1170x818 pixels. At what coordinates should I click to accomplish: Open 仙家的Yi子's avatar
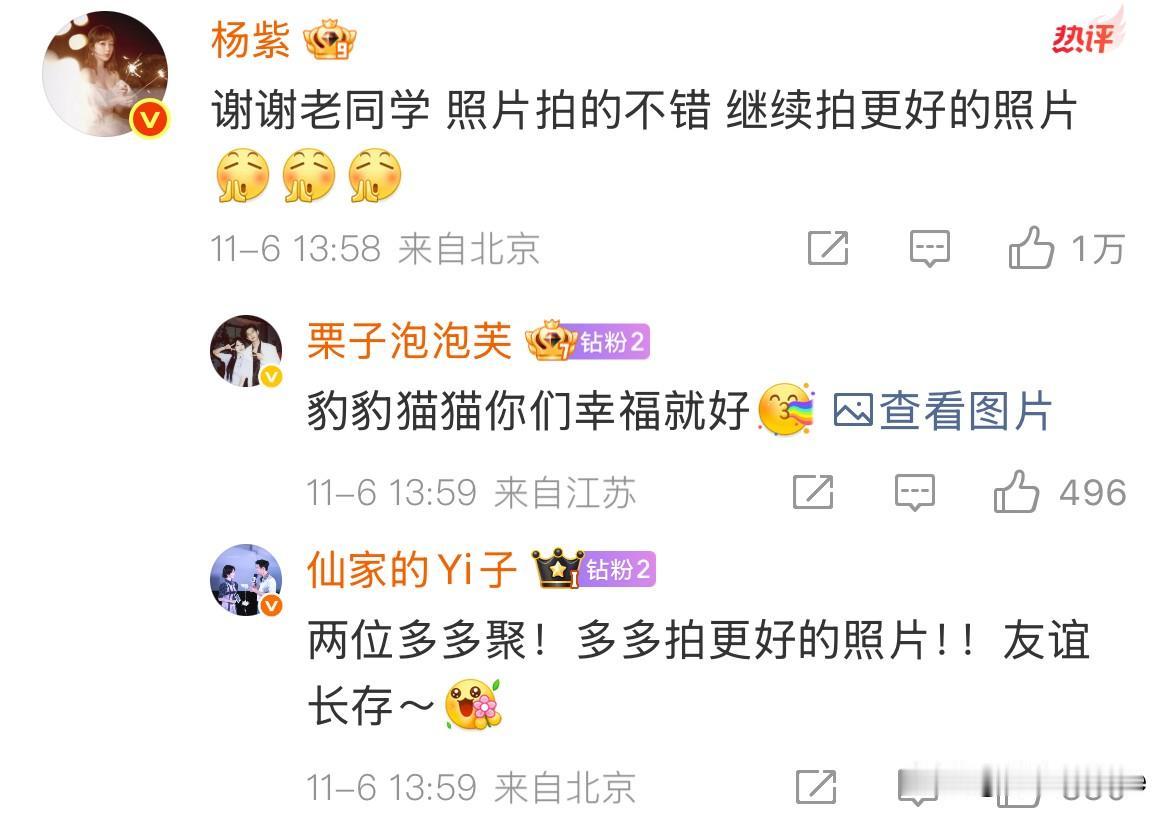click(246, 580)
